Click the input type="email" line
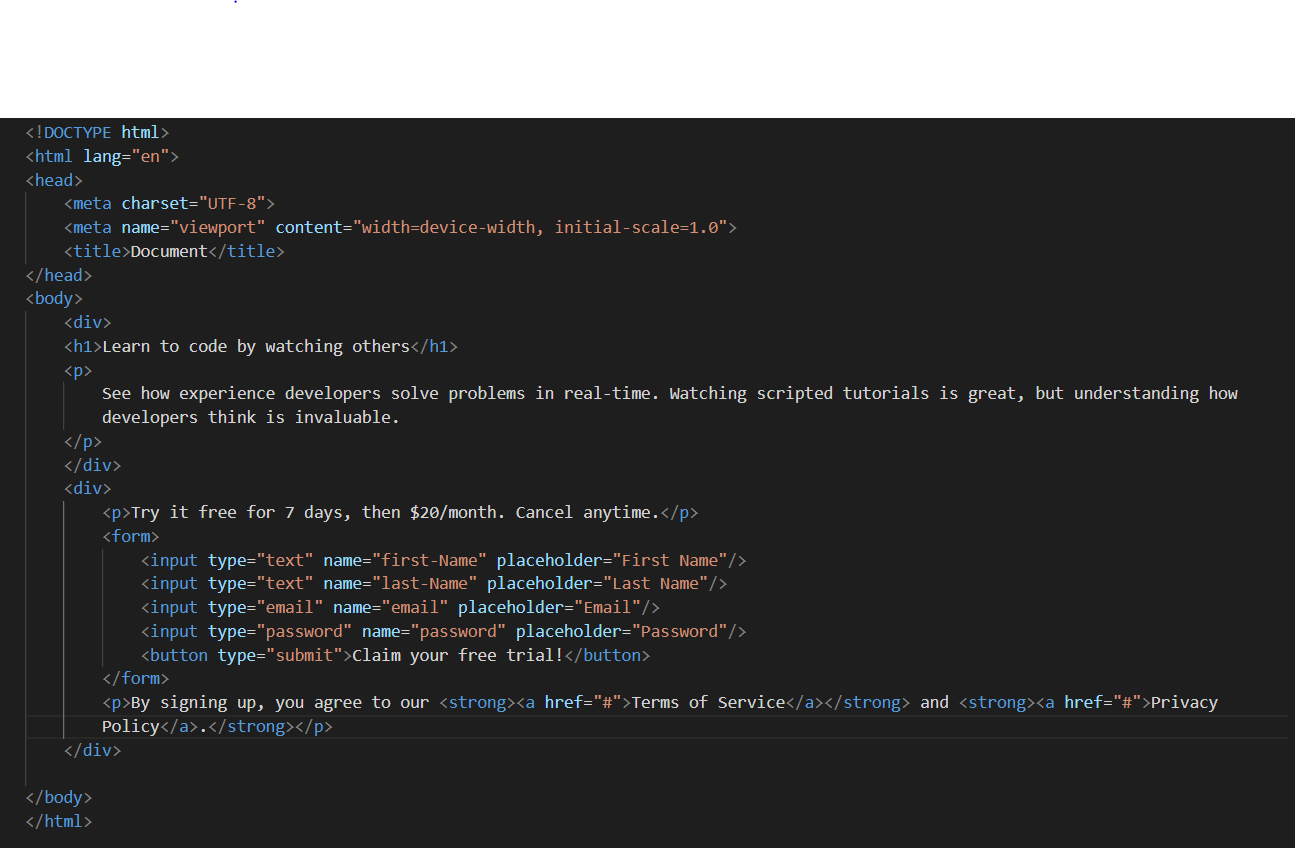 [x=400, y=608]
